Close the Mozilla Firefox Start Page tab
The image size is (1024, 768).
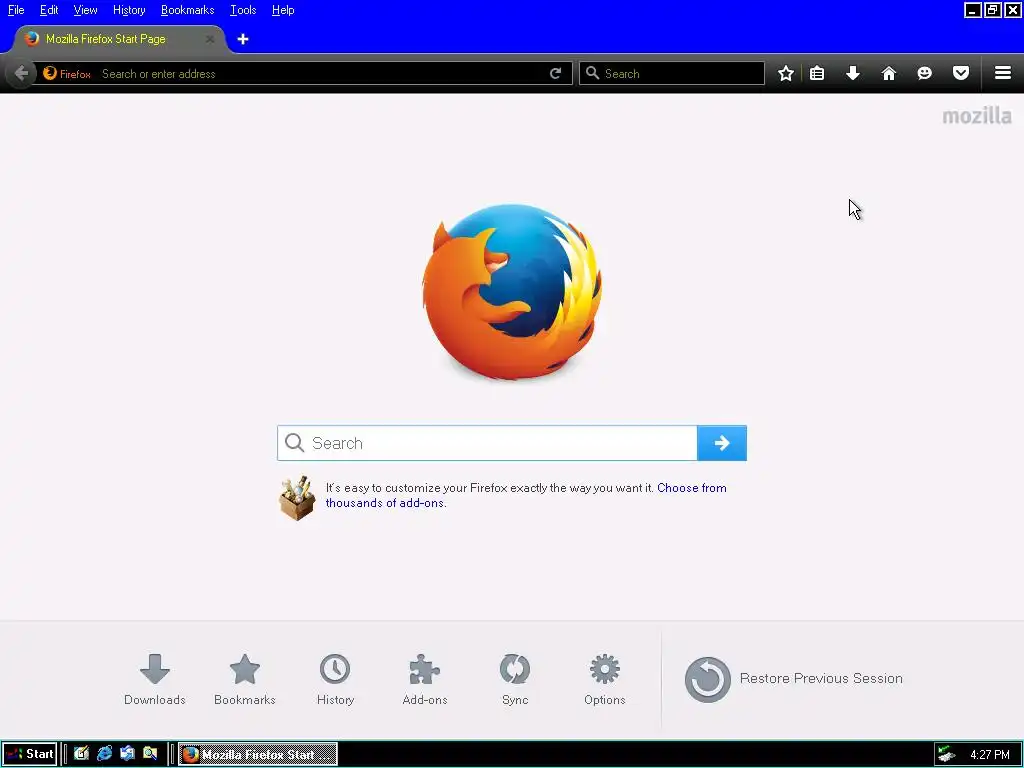coord(210,39)
